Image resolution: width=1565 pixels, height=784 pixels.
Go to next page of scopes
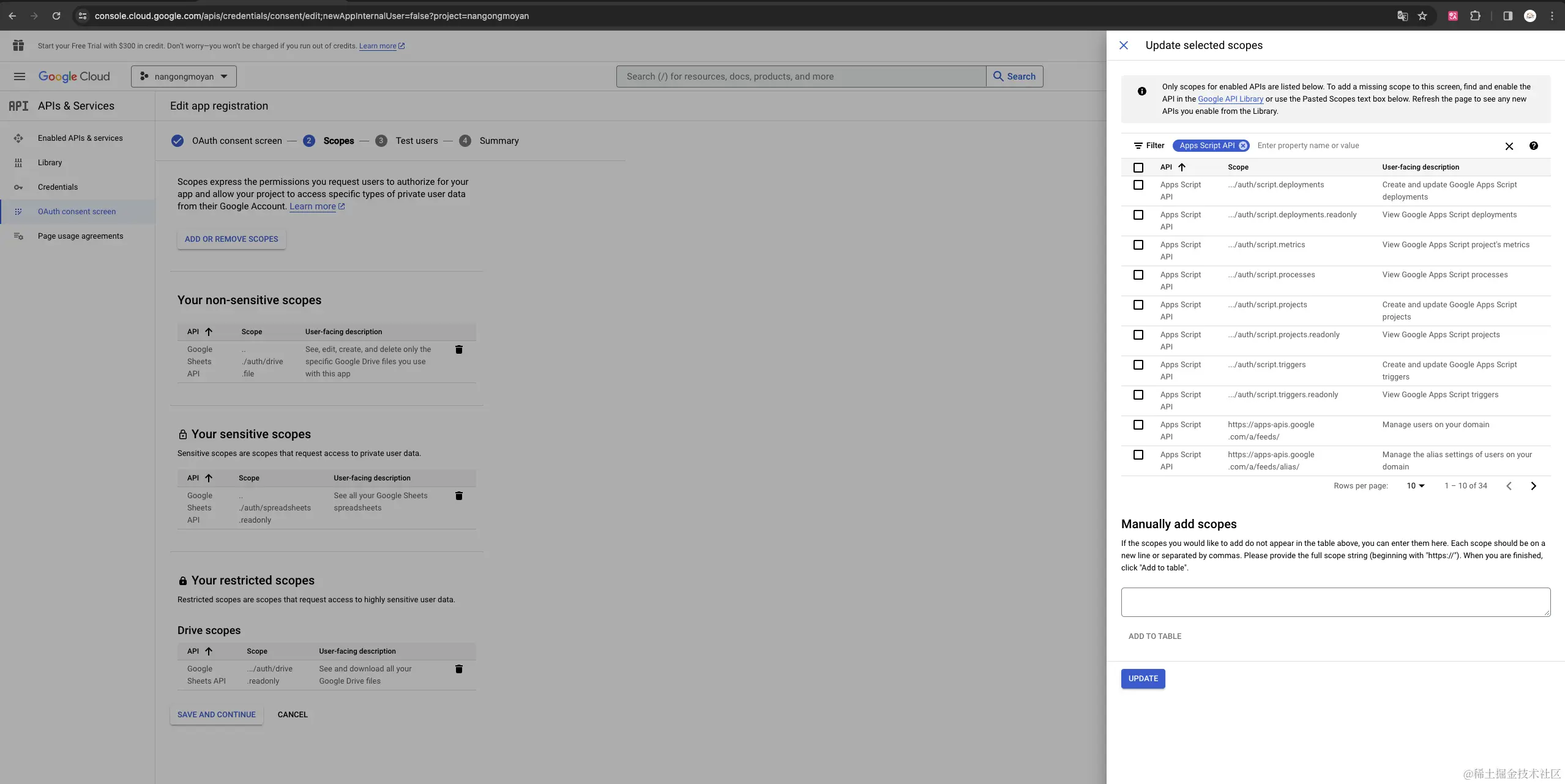pyautogui.click(x=1533, y=486)
